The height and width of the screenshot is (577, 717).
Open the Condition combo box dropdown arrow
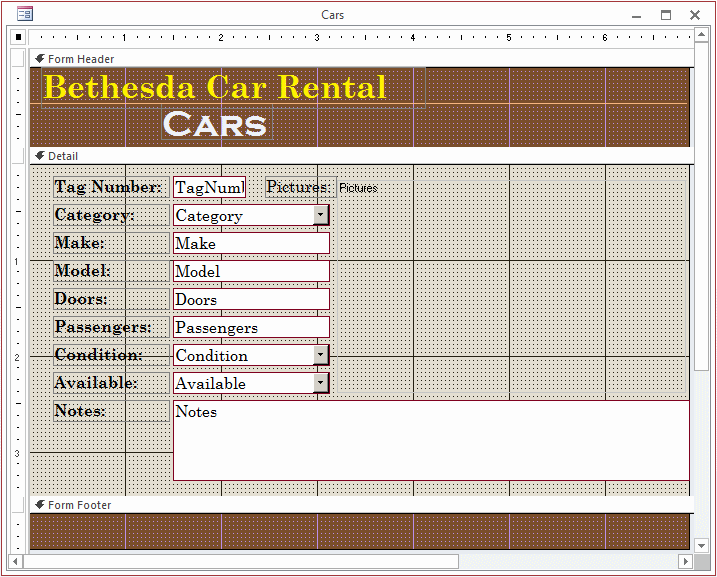point(321,355)
